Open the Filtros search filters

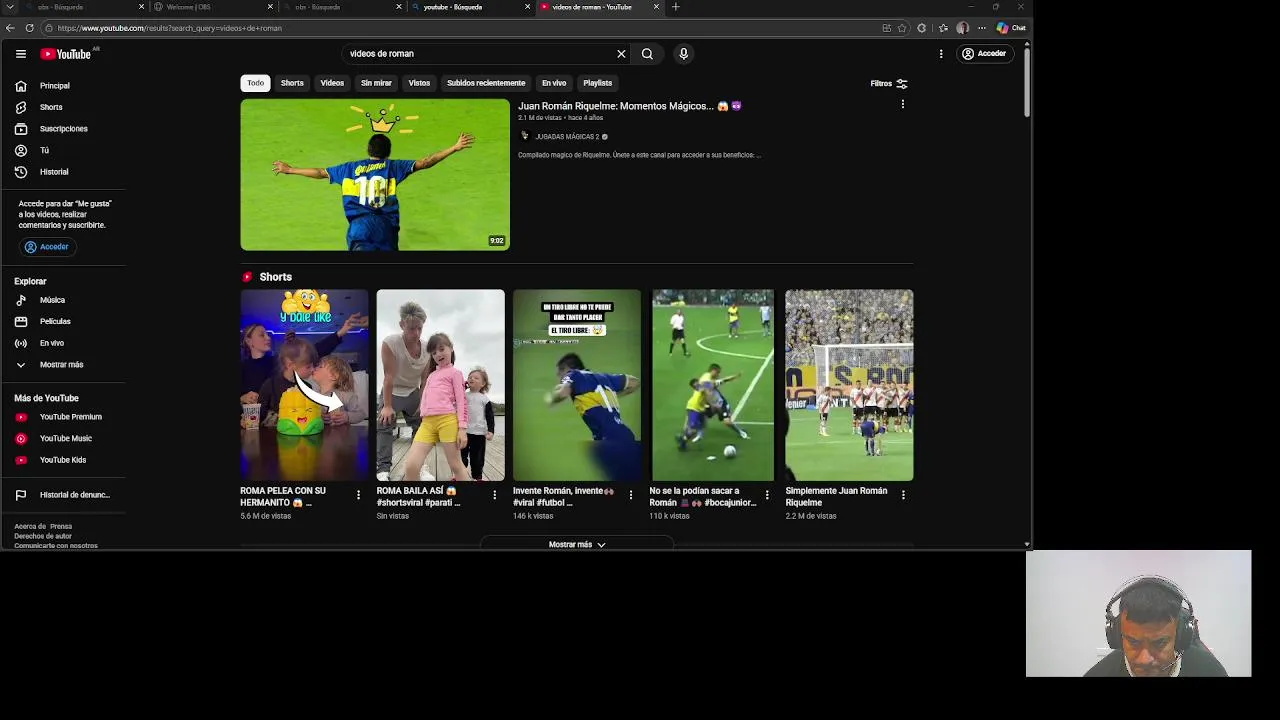pyautogui.click(x=889, y=84)
